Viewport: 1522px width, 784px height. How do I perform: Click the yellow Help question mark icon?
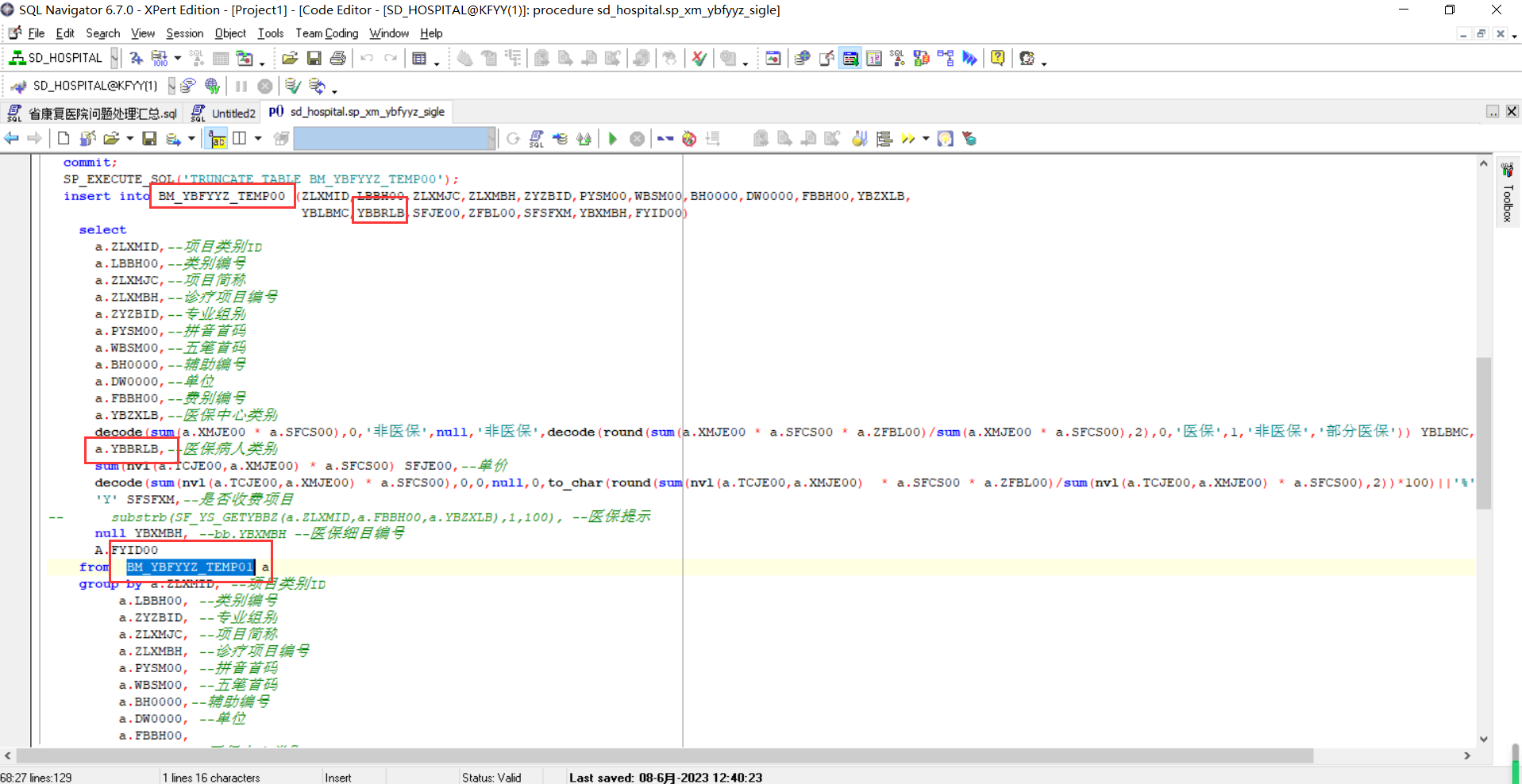click(x=997, y=59)
